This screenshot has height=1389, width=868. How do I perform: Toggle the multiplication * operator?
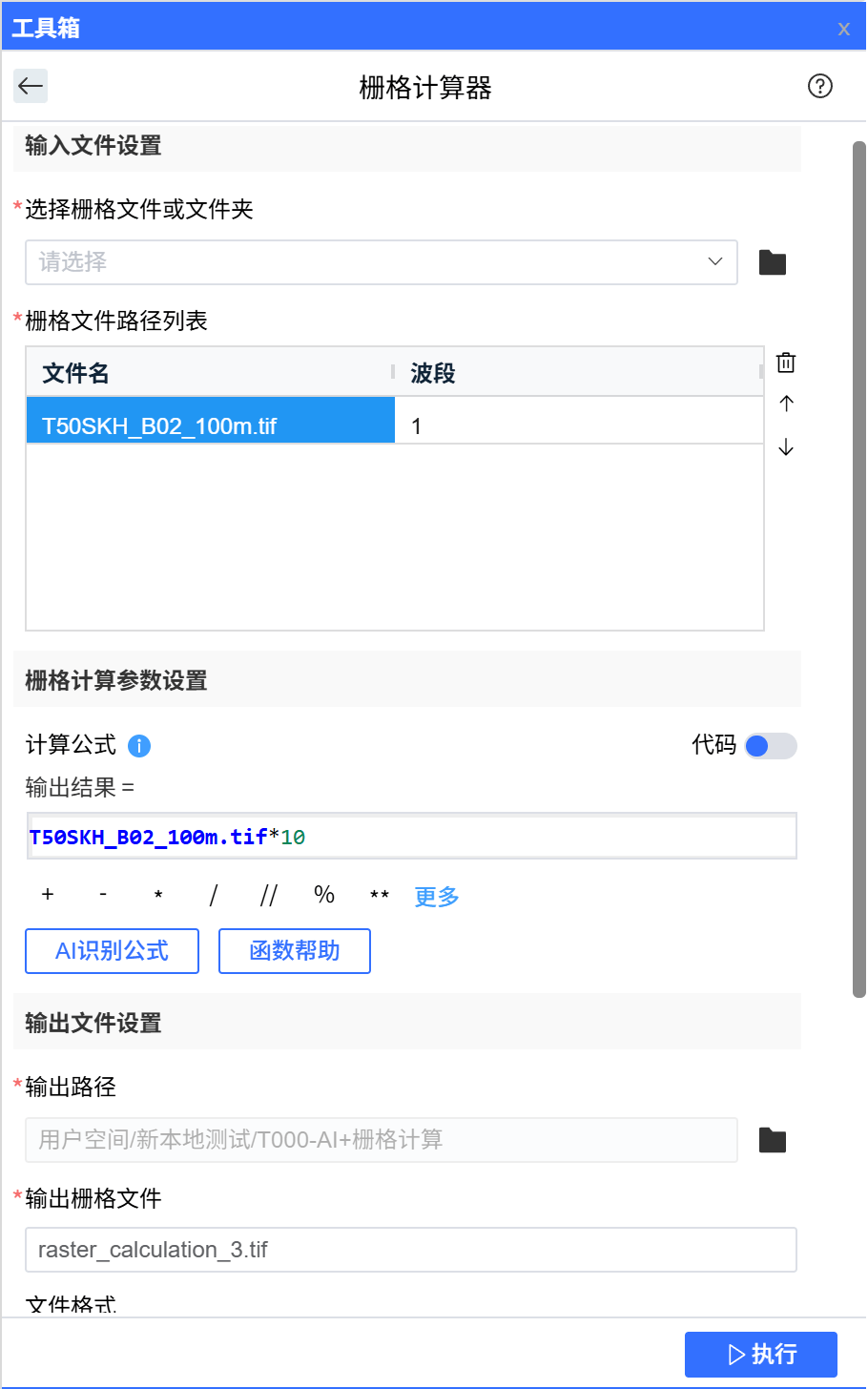pyautogui.click(x=156, y=895)
